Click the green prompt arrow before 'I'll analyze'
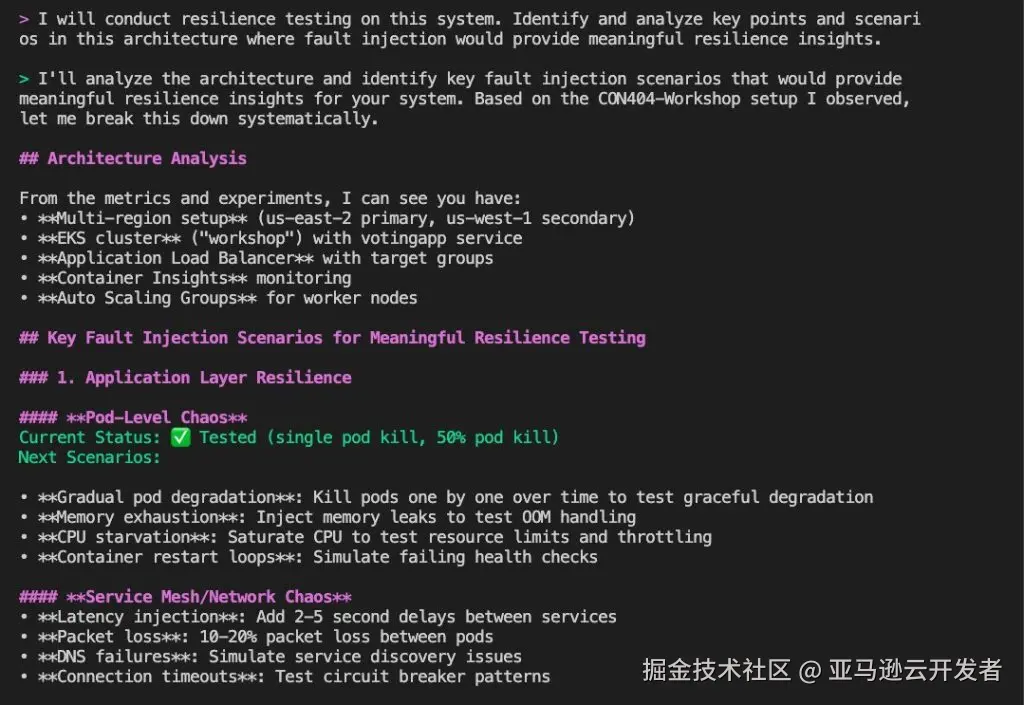 [x=24, y=79]
